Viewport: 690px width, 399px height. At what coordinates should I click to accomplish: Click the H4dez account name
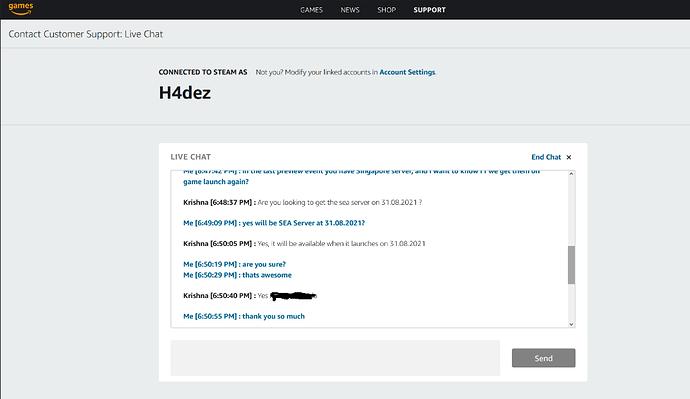pos(185,93)
